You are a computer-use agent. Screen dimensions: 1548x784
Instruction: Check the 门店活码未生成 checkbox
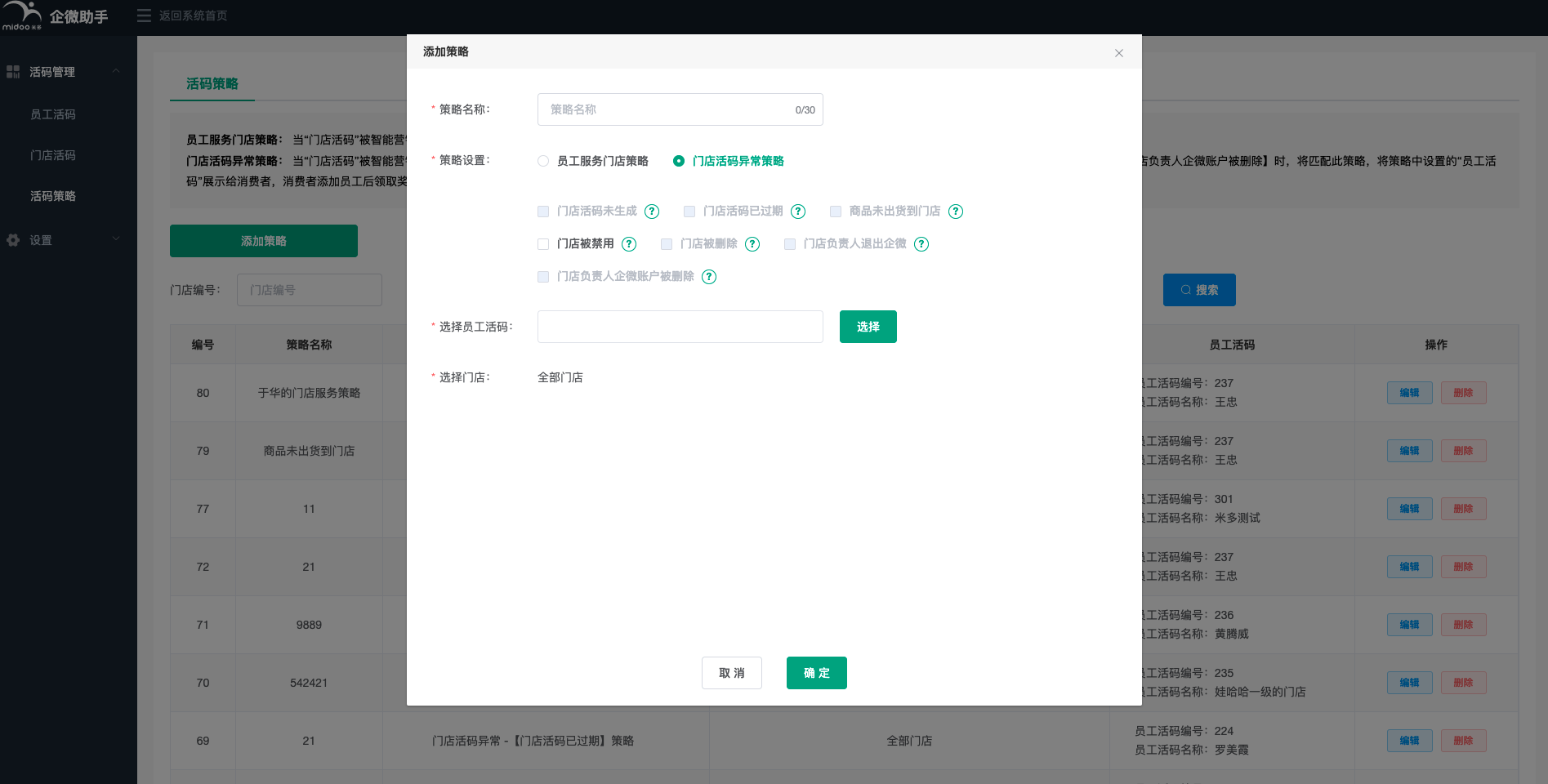[543, 212]
